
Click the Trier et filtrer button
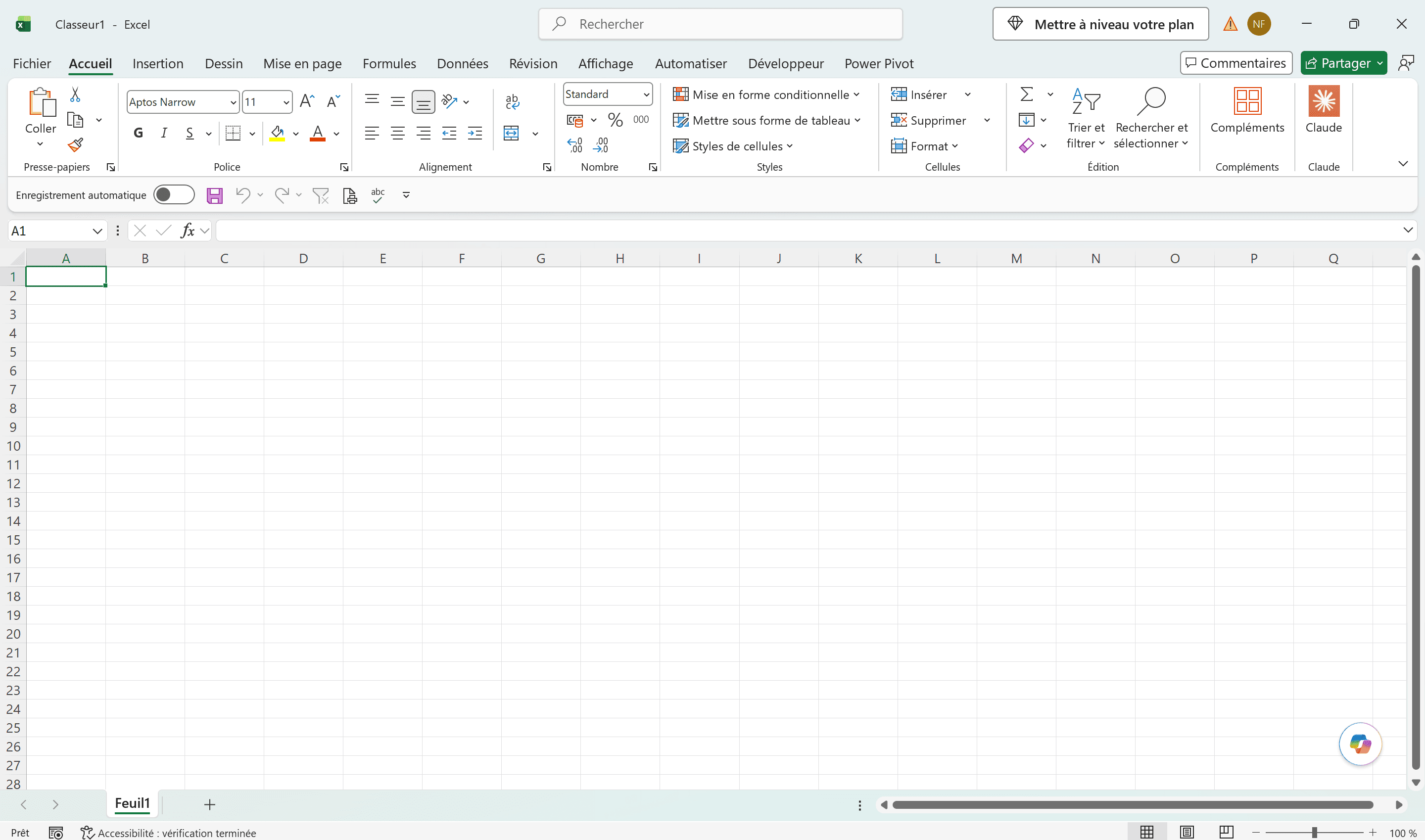(1085, 118)
